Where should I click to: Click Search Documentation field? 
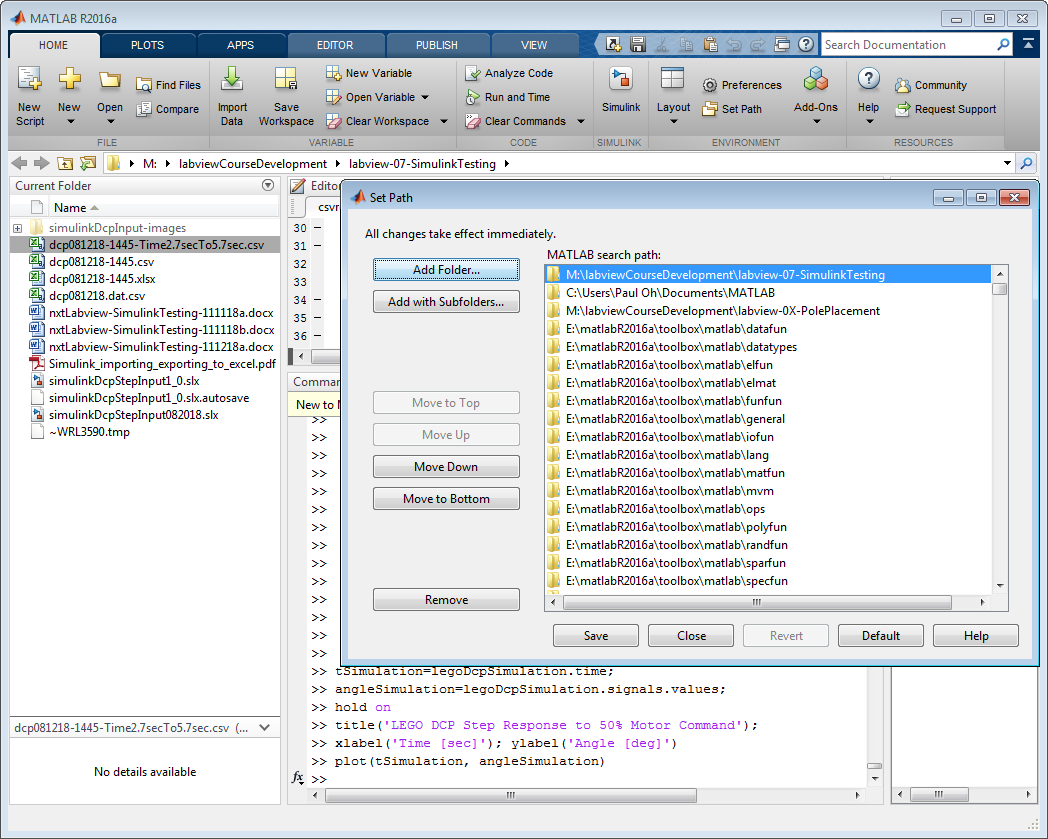point(909,45)
